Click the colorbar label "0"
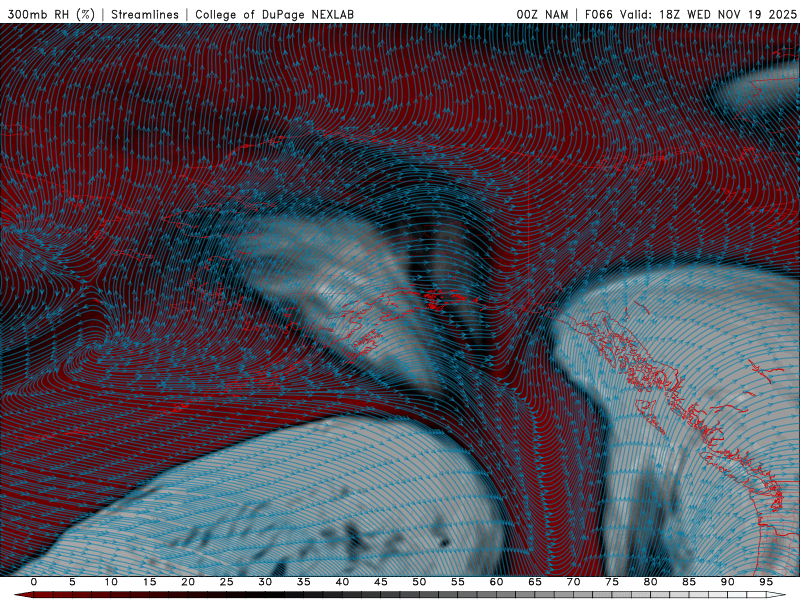This screenshot has width=800, height=600. 34,582
